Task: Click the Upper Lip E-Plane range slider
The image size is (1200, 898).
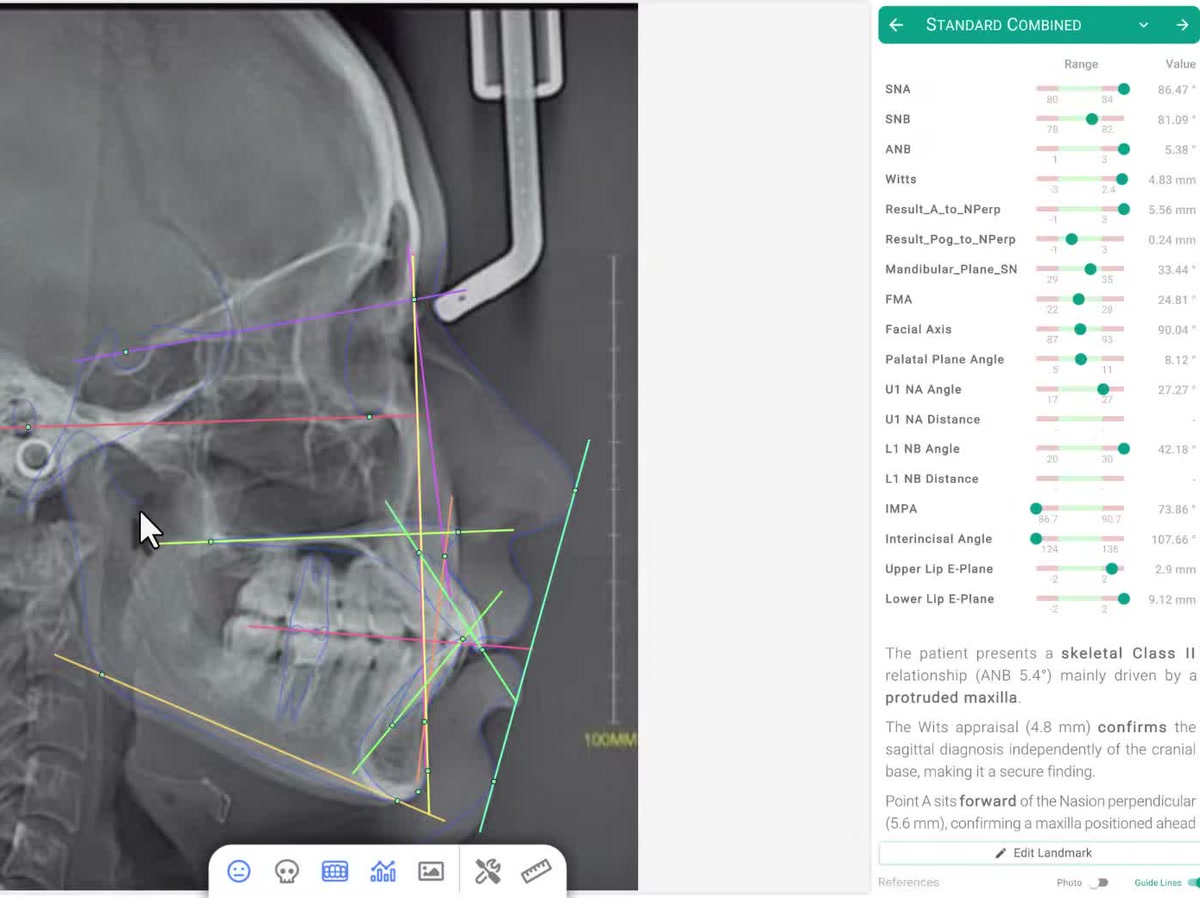Action: (x=1080, y=569)
